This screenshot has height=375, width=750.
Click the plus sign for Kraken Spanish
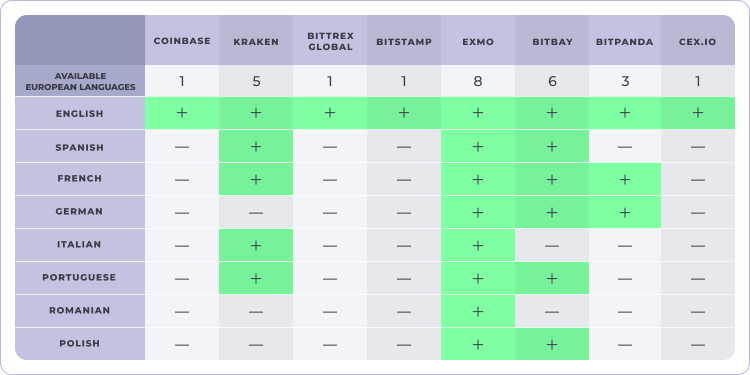[256, 146]
